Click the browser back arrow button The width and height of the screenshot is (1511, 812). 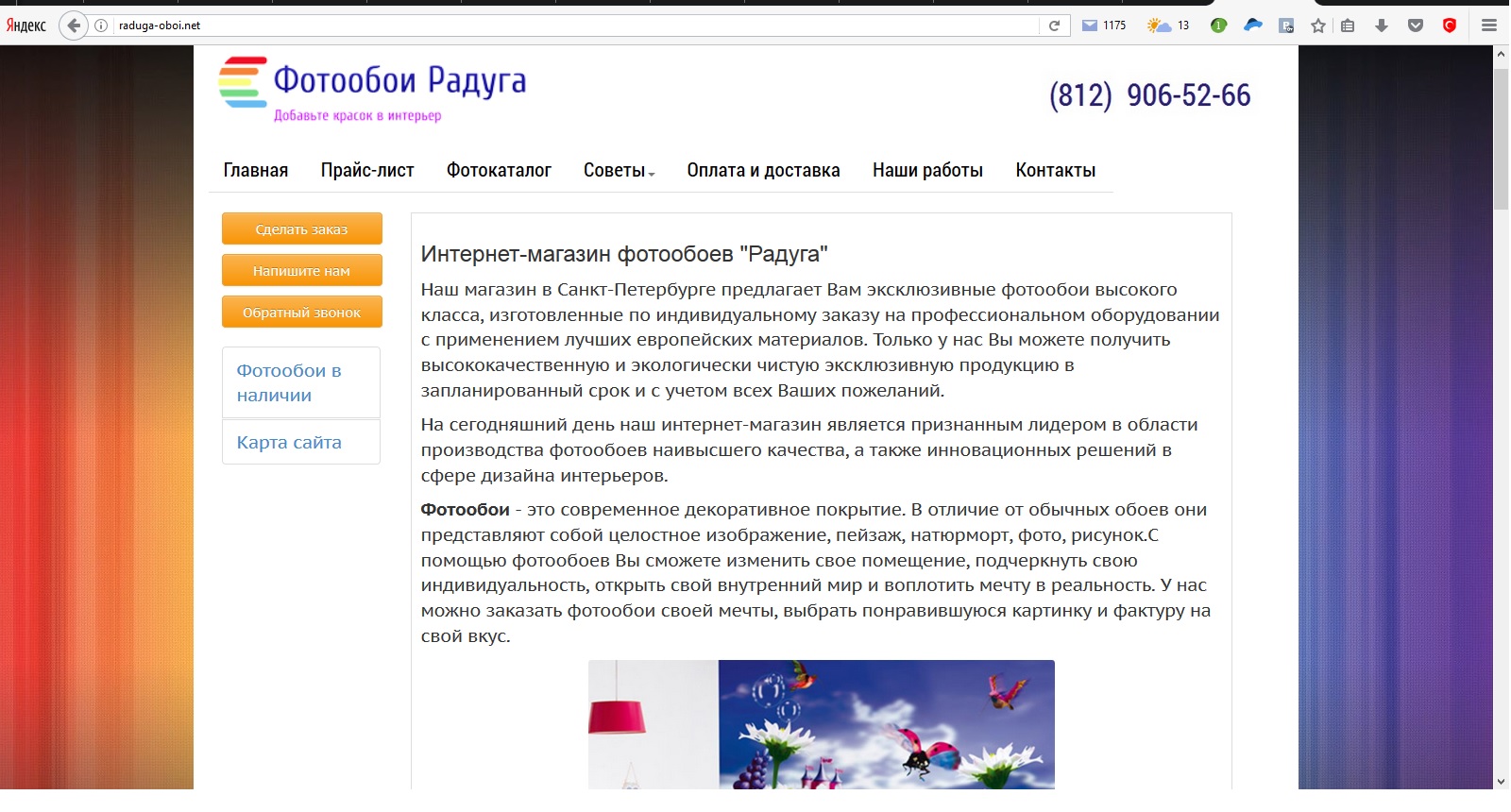74,25
